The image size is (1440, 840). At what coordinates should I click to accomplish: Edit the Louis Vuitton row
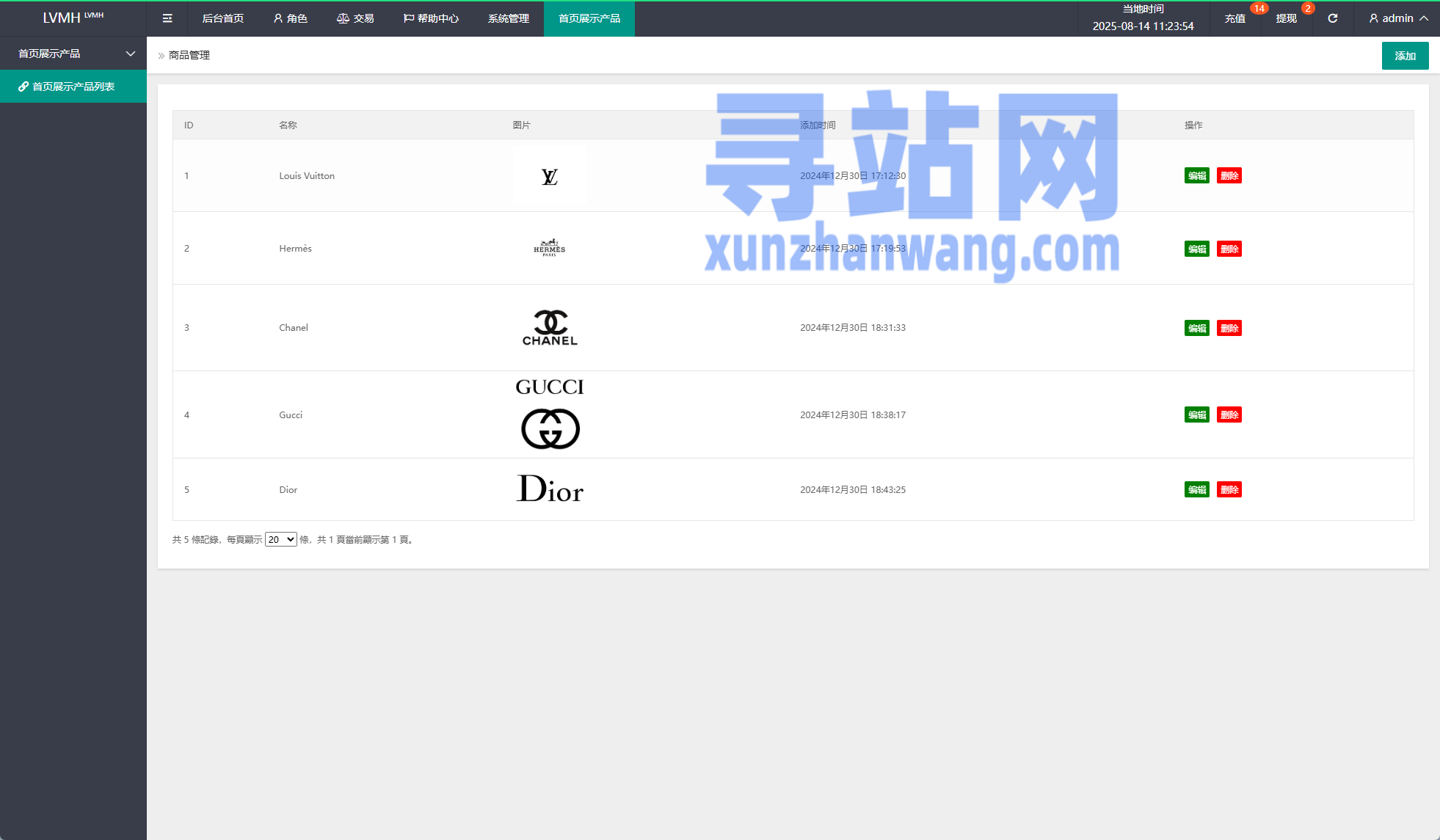[1197, 175]
